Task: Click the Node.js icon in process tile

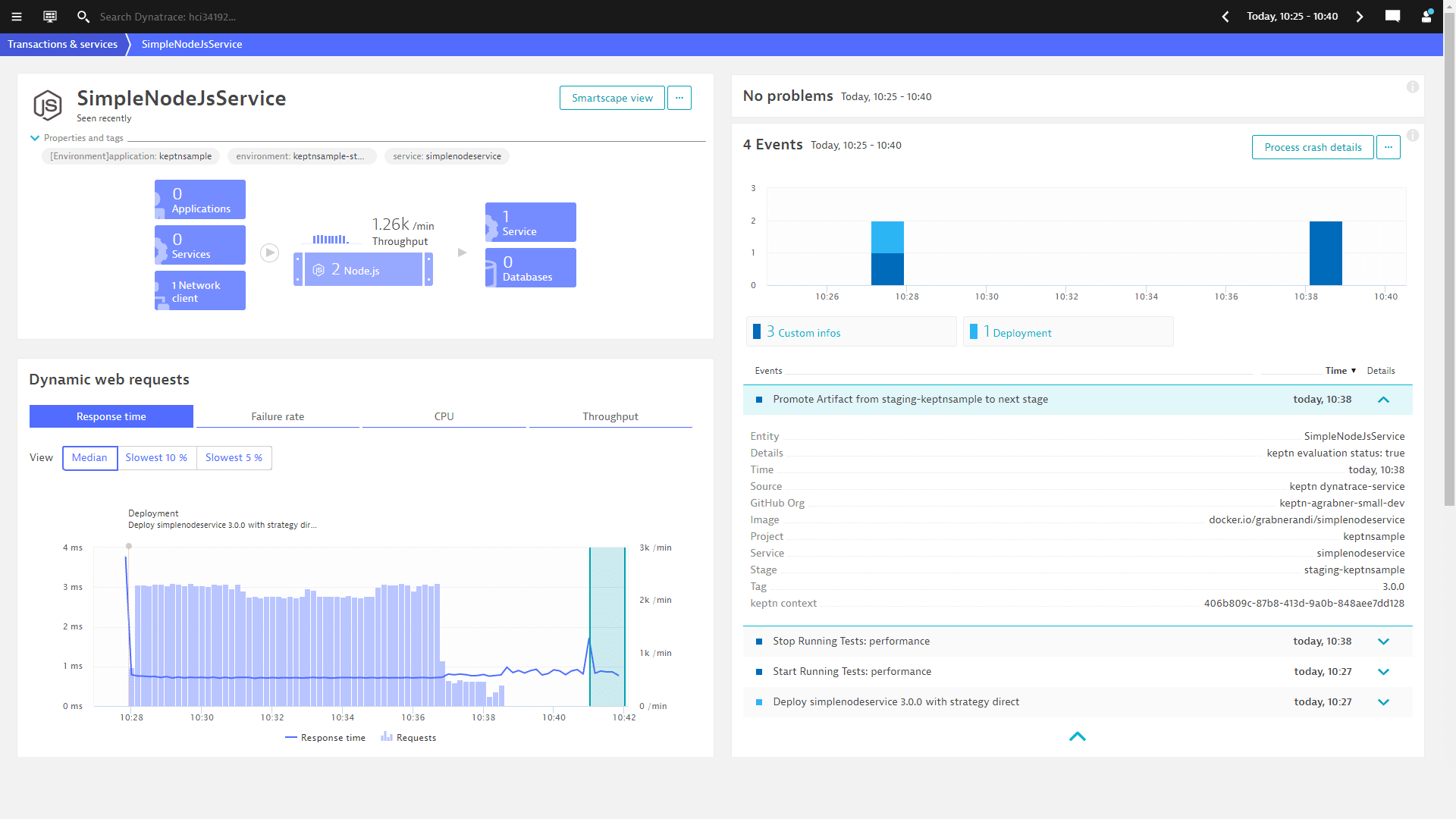Action: [319, 270]
